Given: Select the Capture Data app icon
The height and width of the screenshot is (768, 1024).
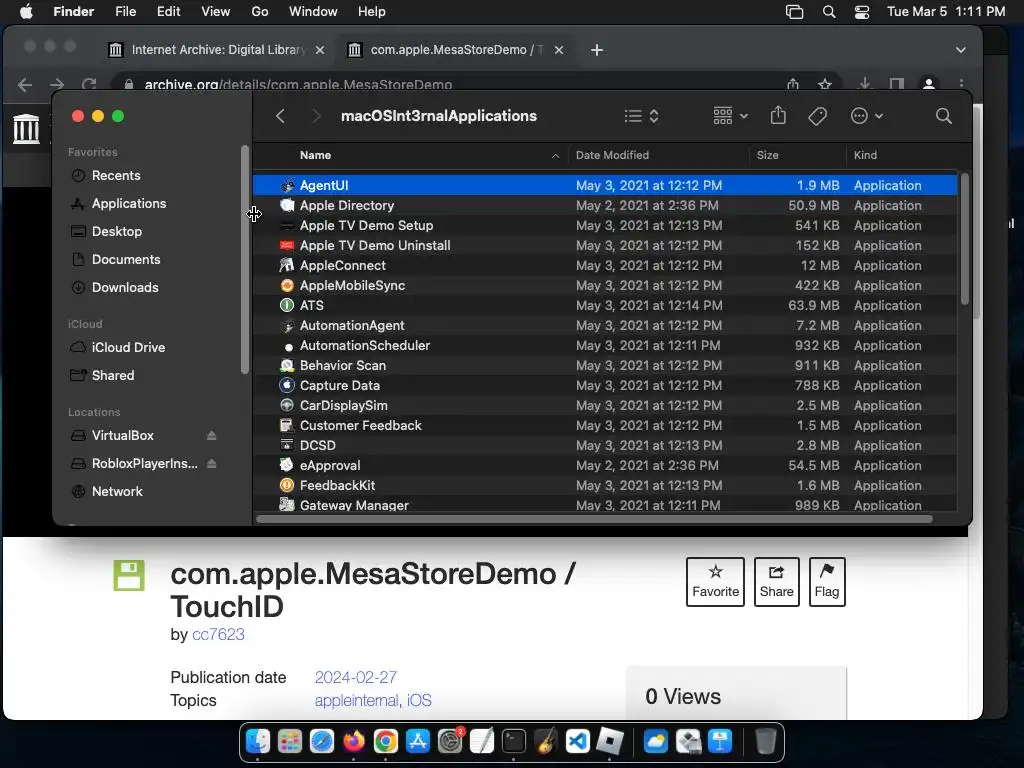Looking at the screenshot, I should pyautogui.click(x=287, y=385).
